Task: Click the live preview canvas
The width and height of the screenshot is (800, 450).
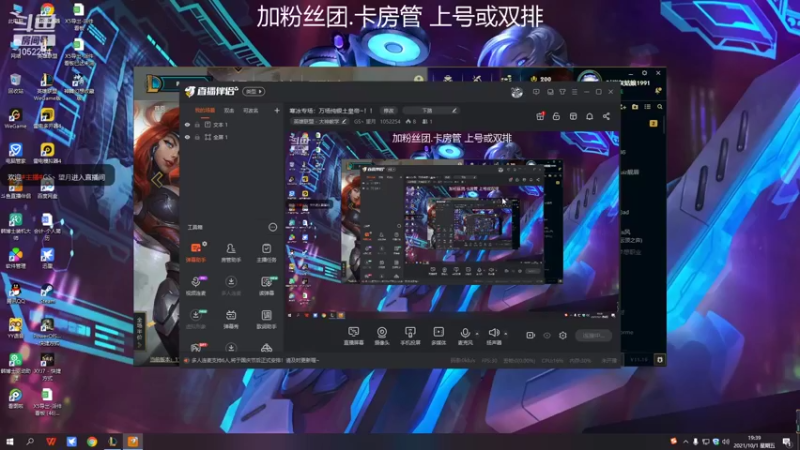Action: pos(452,224)
